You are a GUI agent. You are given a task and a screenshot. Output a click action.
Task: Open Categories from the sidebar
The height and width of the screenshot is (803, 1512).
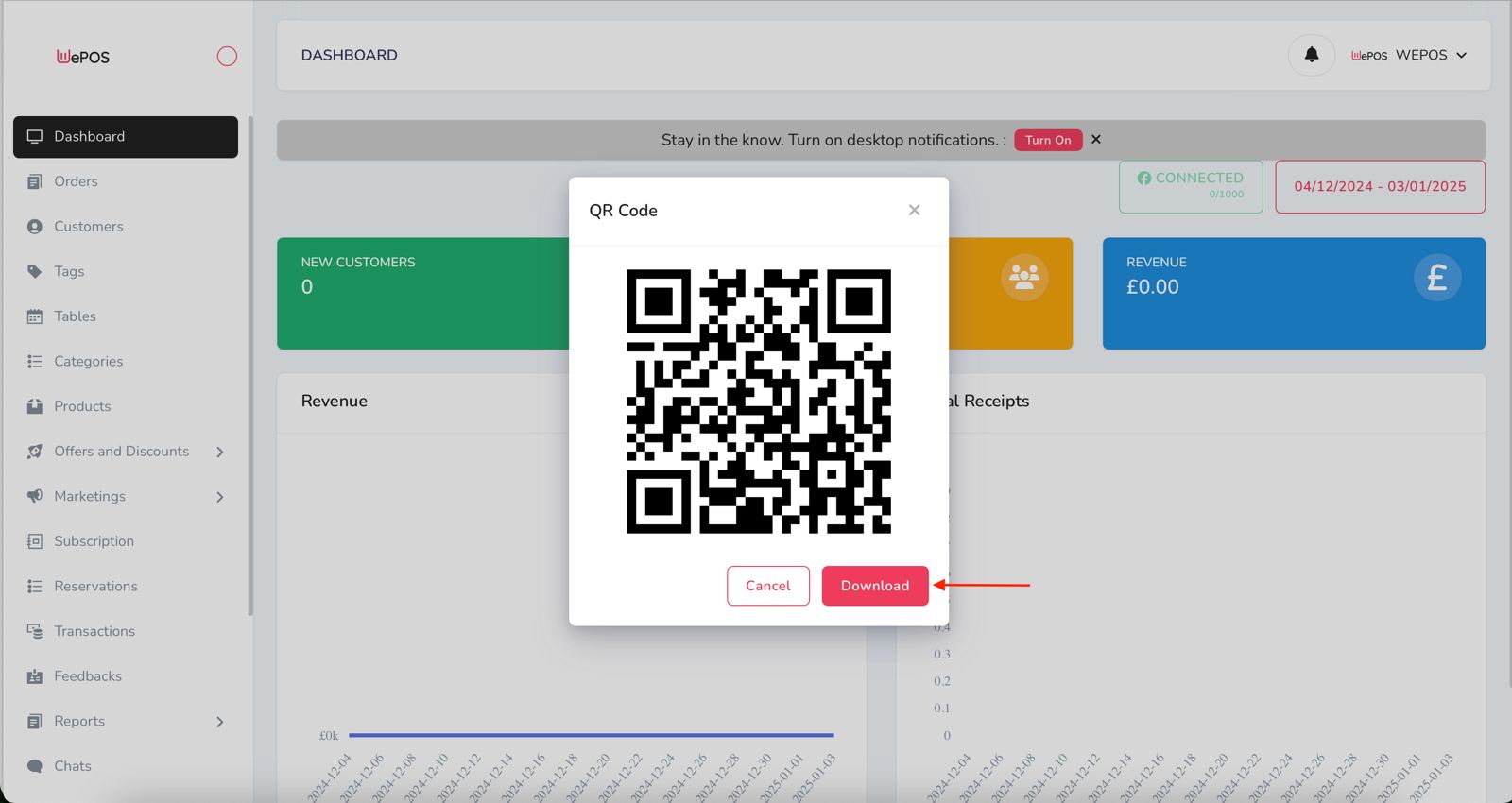88,362
